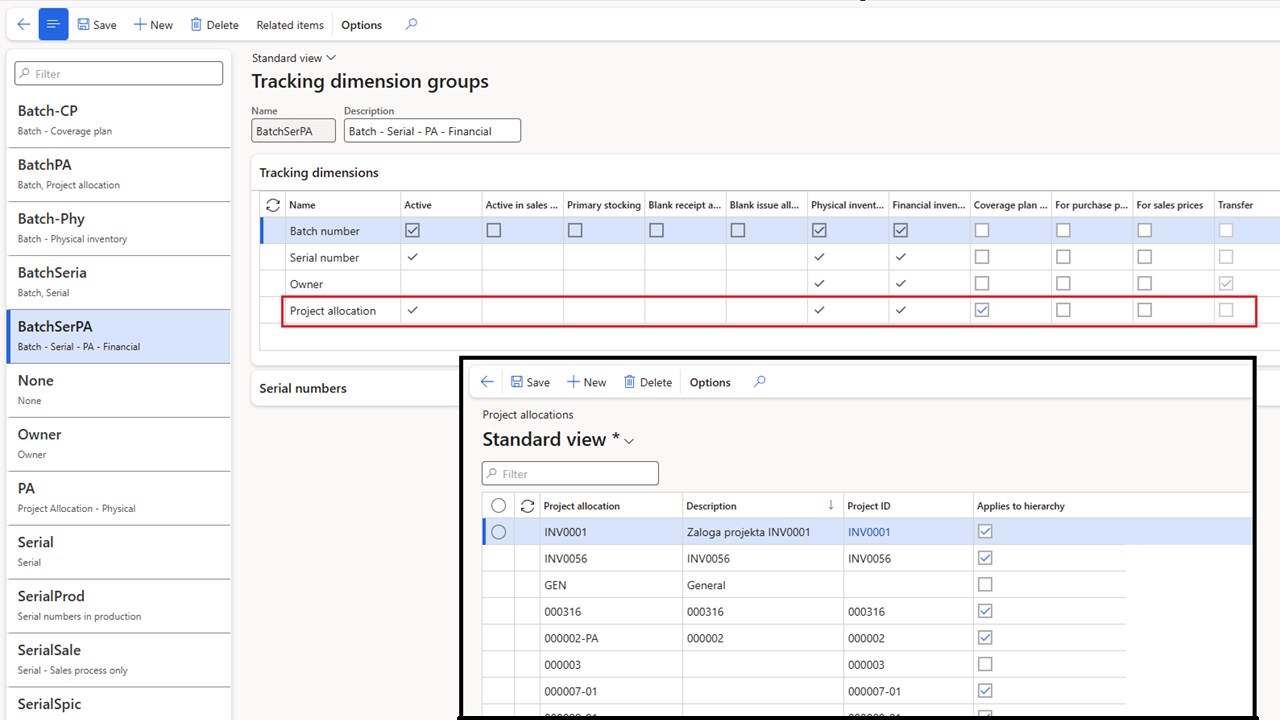
Task: Click the Description field
Action: click(432, 130)
